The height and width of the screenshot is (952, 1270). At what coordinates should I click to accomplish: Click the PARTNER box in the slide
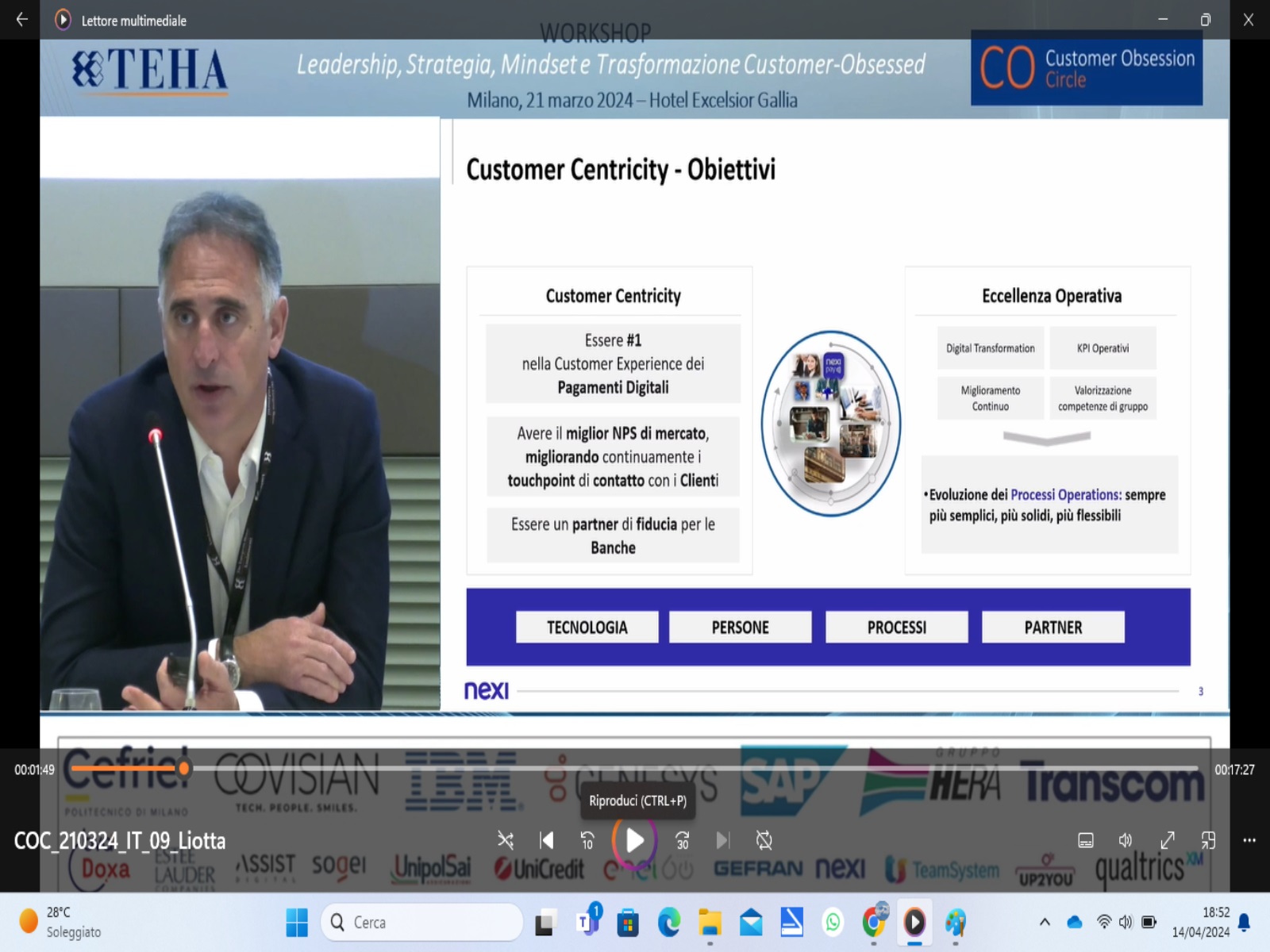[1053, 627]
